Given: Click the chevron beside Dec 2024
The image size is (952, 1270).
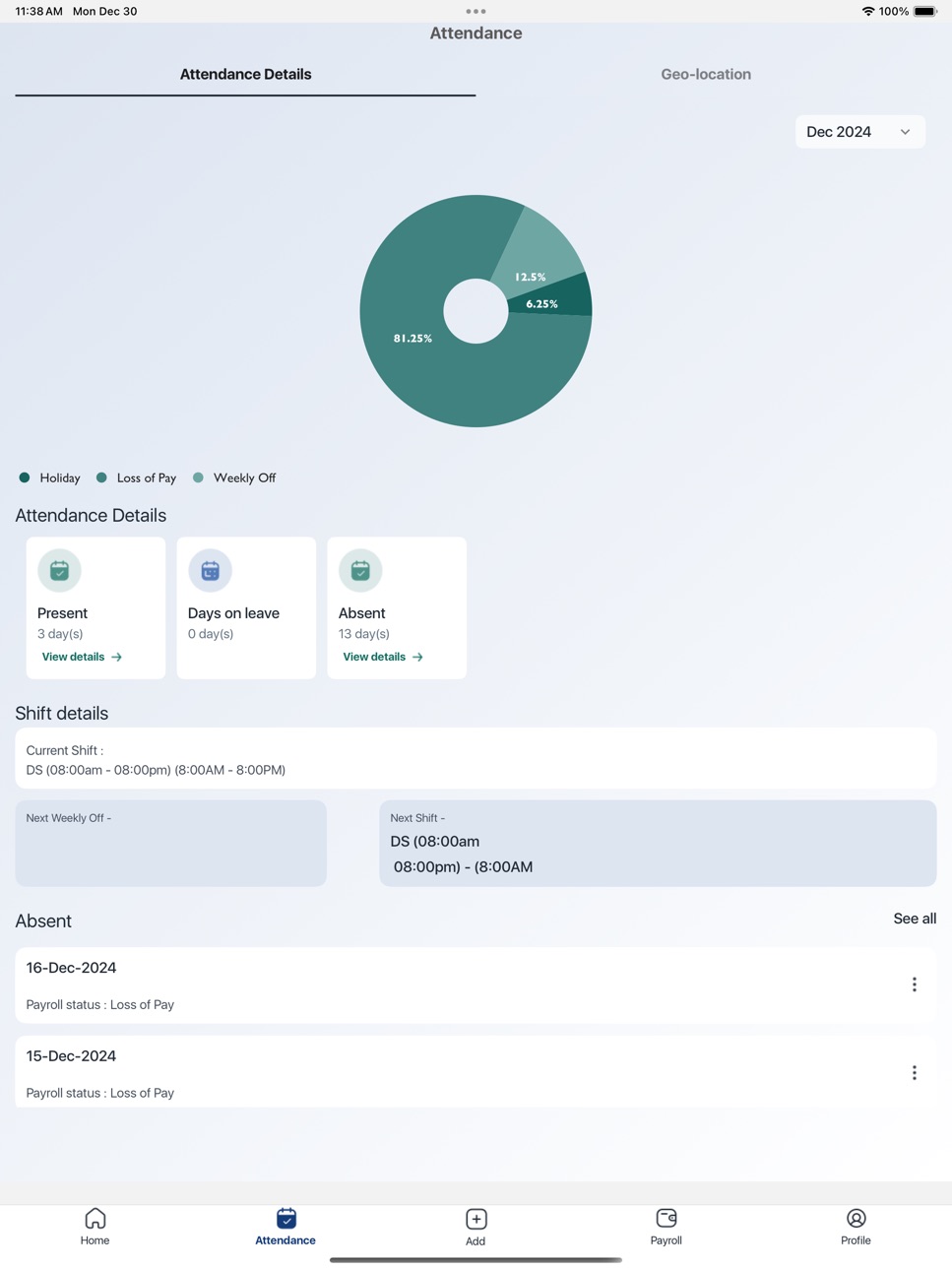Looking at the screenshot, I should pos(905,132).
